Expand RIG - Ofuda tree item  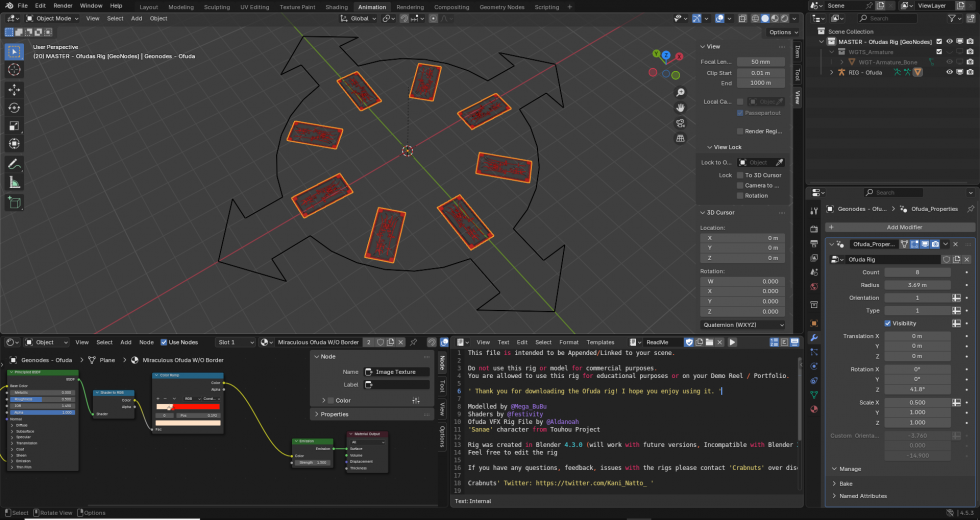coord(831,72)
